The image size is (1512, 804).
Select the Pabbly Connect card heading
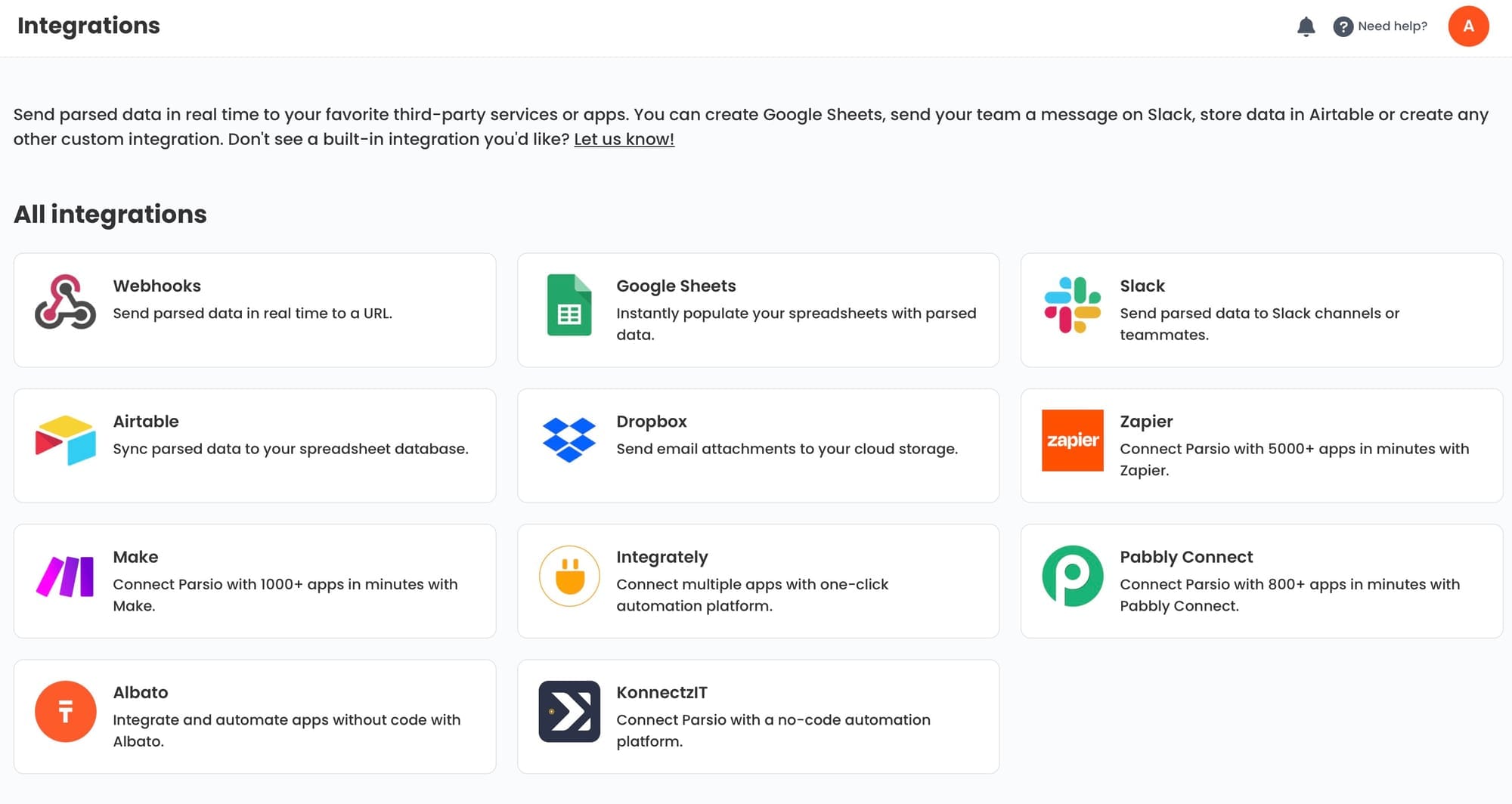pos(1185,557)
